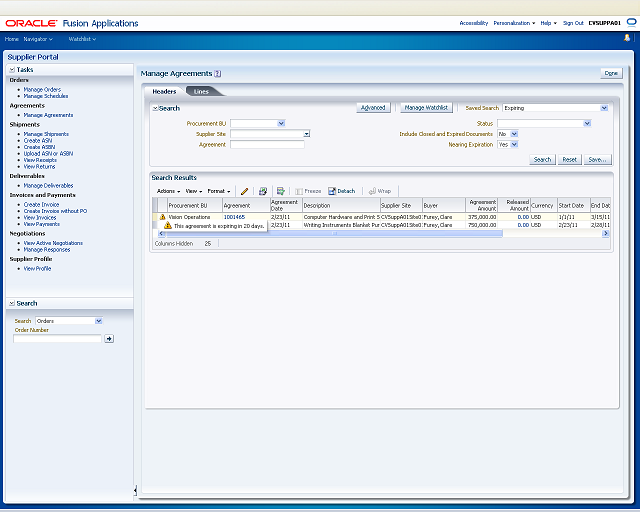This screenshot has height=512, width=640.
Task: Open the Personalization menu
Action: point(514,23)
